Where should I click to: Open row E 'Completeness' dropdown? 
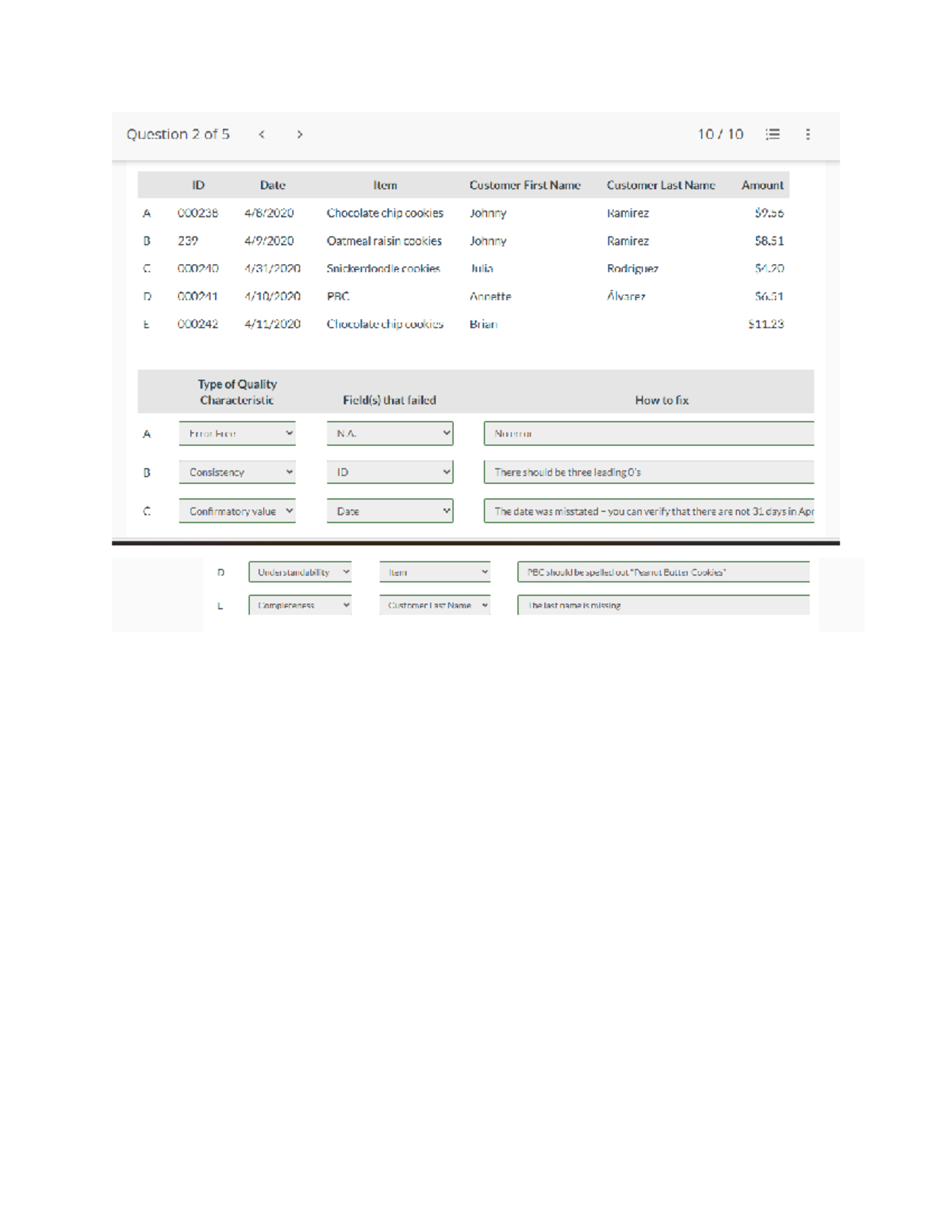pos(300,605)
